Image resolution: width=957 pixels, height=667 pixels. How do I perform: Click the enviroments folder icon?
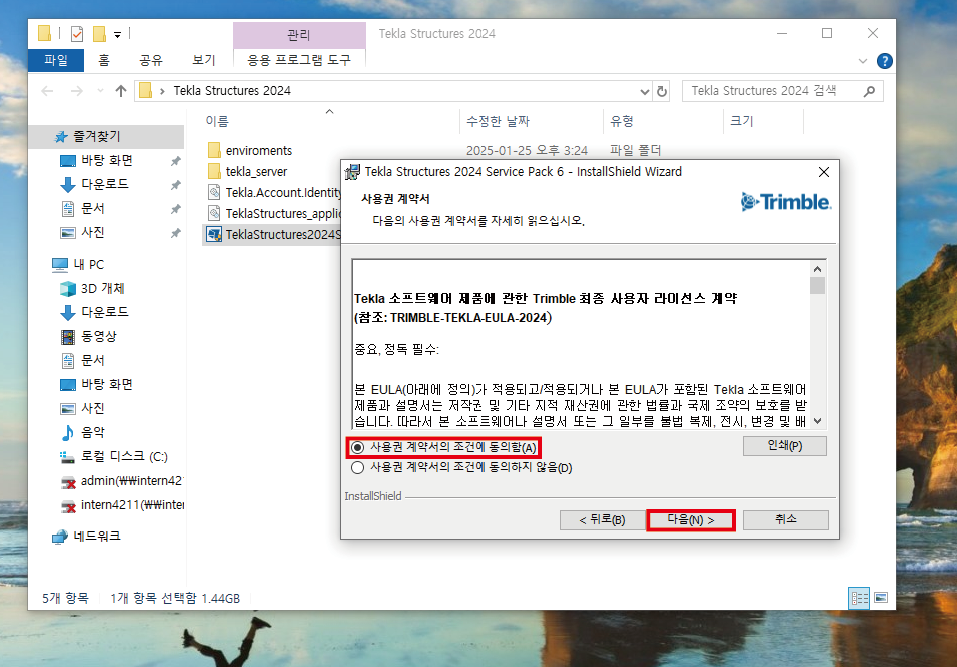click(x=214, y=150)
